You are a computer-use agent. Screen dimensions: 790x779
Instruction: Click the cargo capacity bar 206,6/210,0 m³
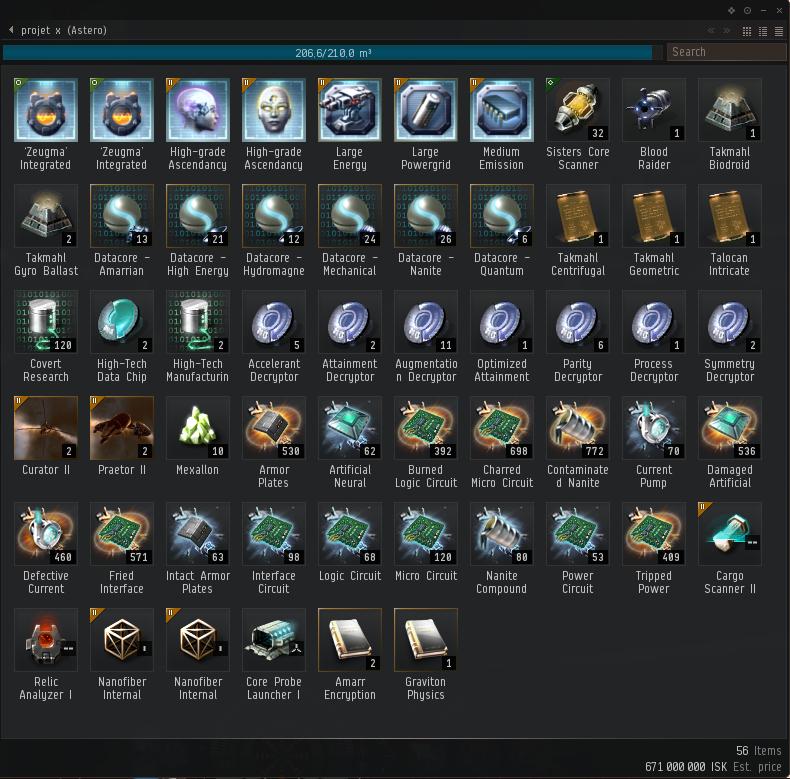333,53
